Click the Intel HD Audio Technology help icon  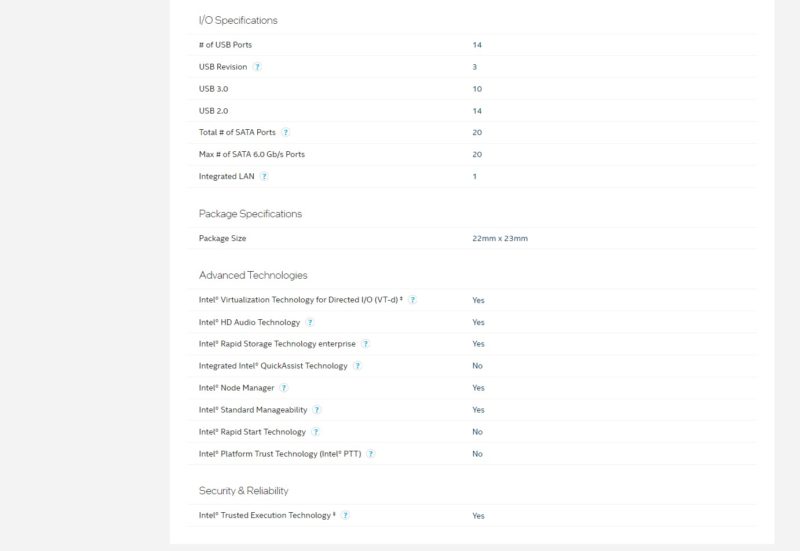(310, 322)
